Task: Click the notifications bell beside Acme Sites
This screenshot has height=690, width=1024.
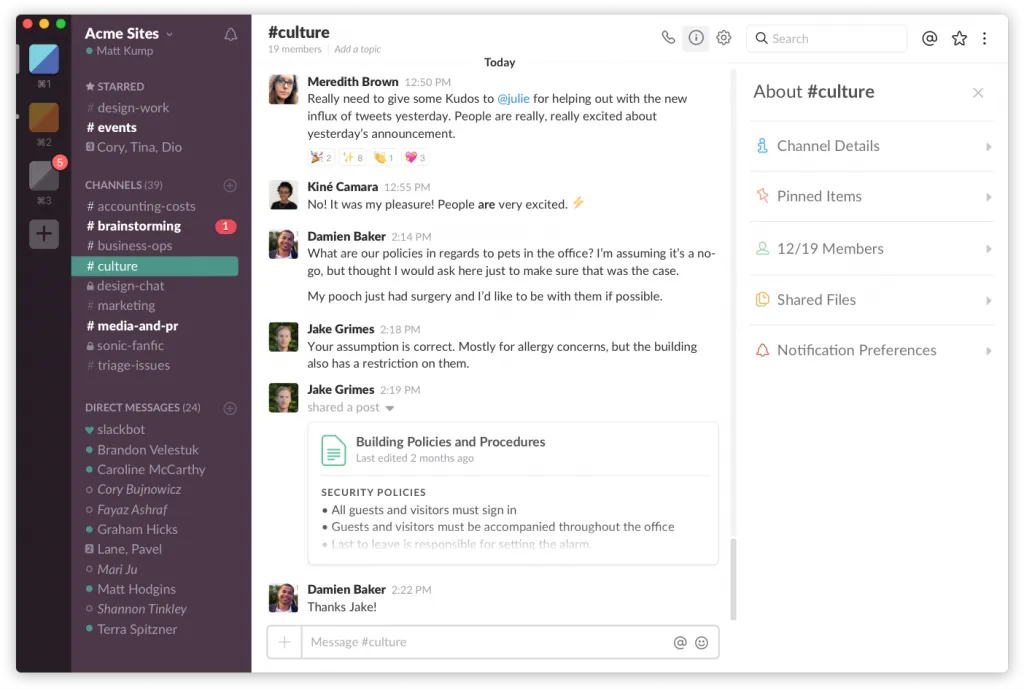Action: point(231,35)
